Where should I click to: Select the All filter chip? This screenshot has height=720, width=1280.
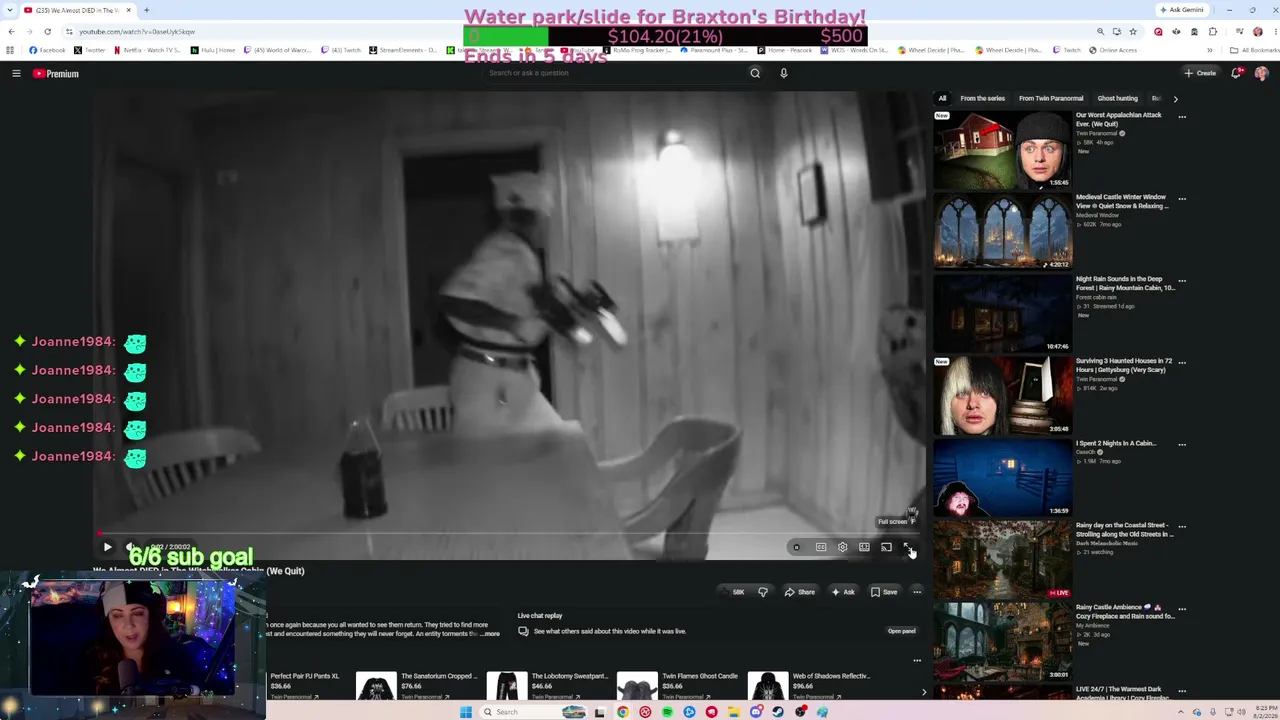(942, 99)
